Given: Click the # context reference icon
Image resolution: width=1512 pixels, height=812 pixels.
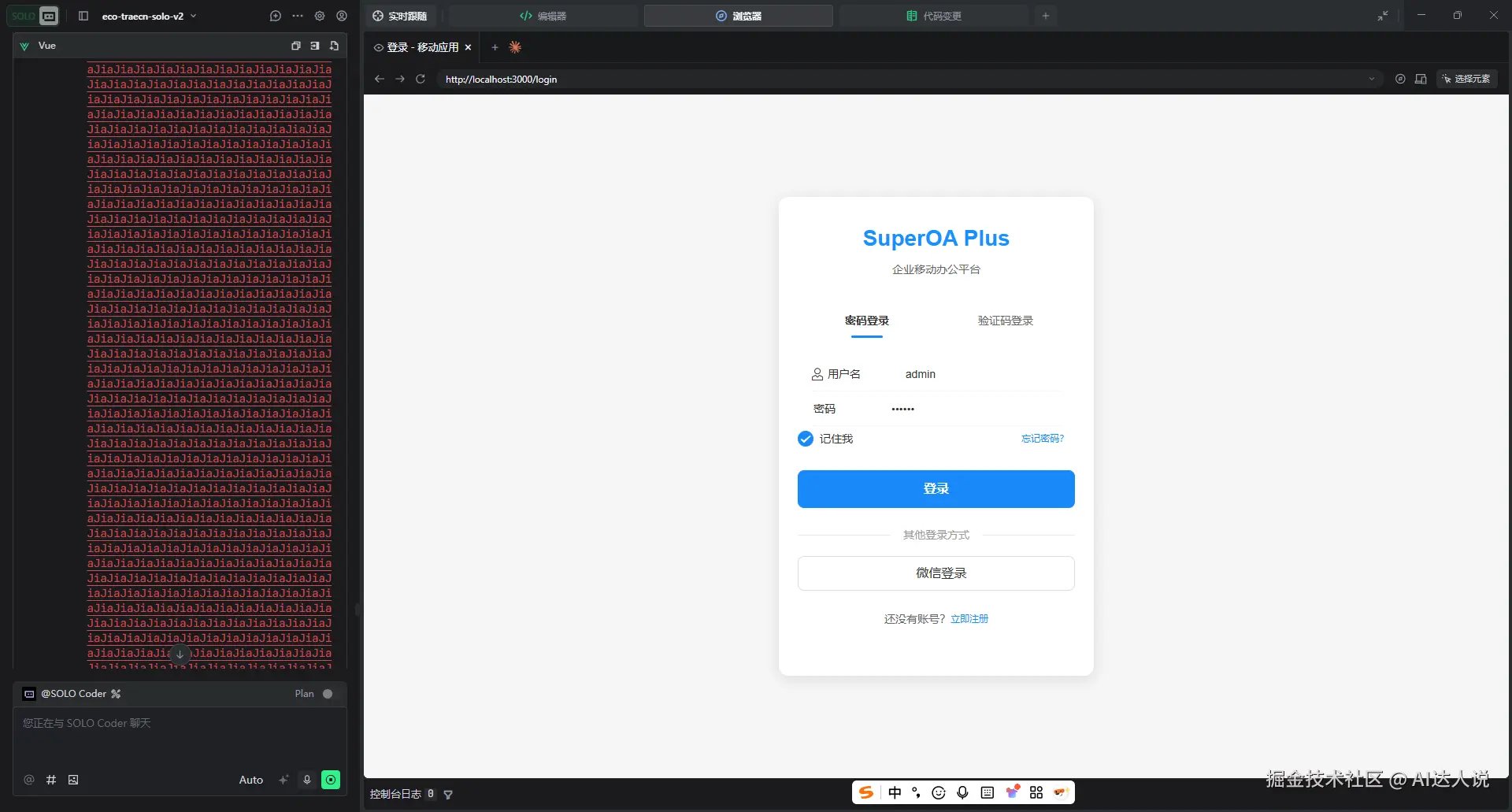Looking at the screenshot, I should coord(51,780).
